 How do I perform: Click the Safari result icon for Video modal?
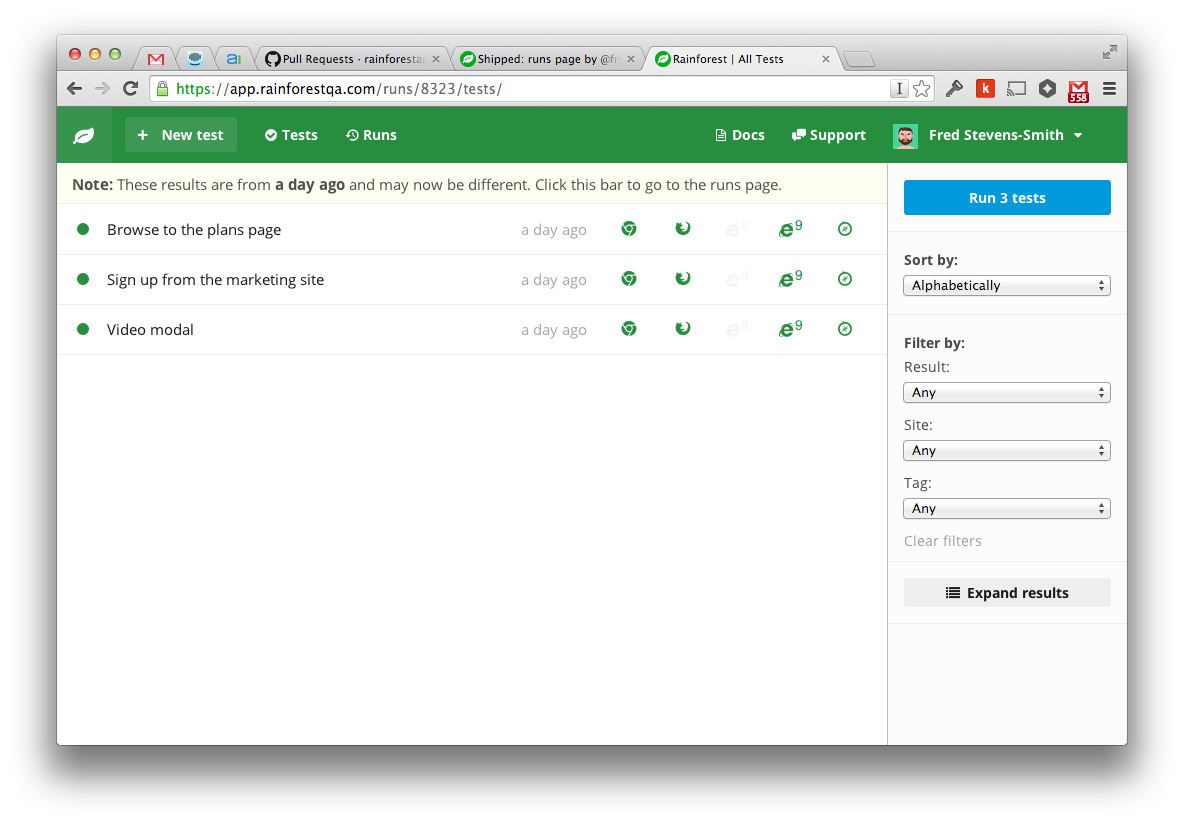845,329
